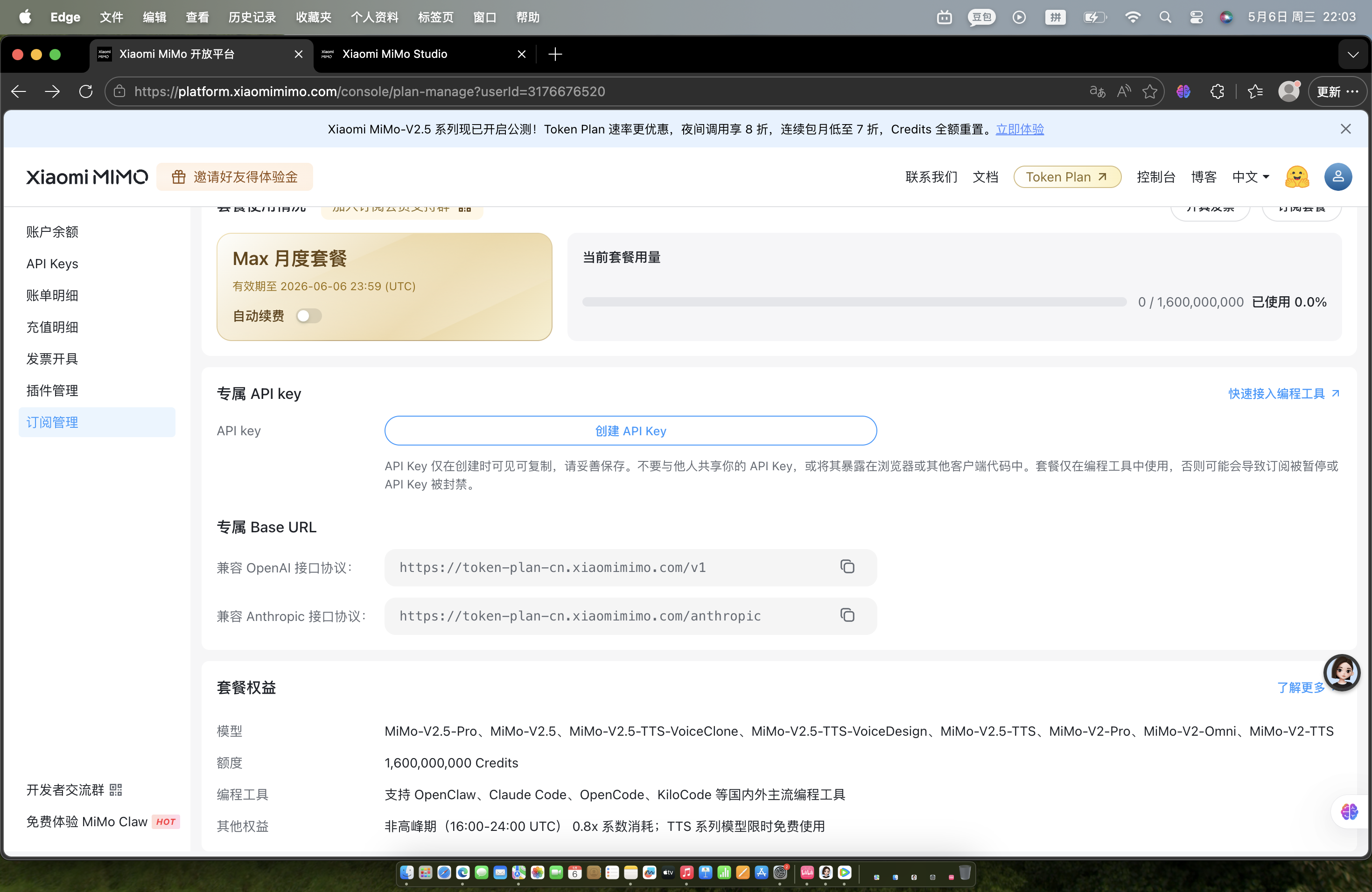The image size is (1372, 892).
Task: Open the 收藏夹 menu in menu bar
Action: click(313, 17)
